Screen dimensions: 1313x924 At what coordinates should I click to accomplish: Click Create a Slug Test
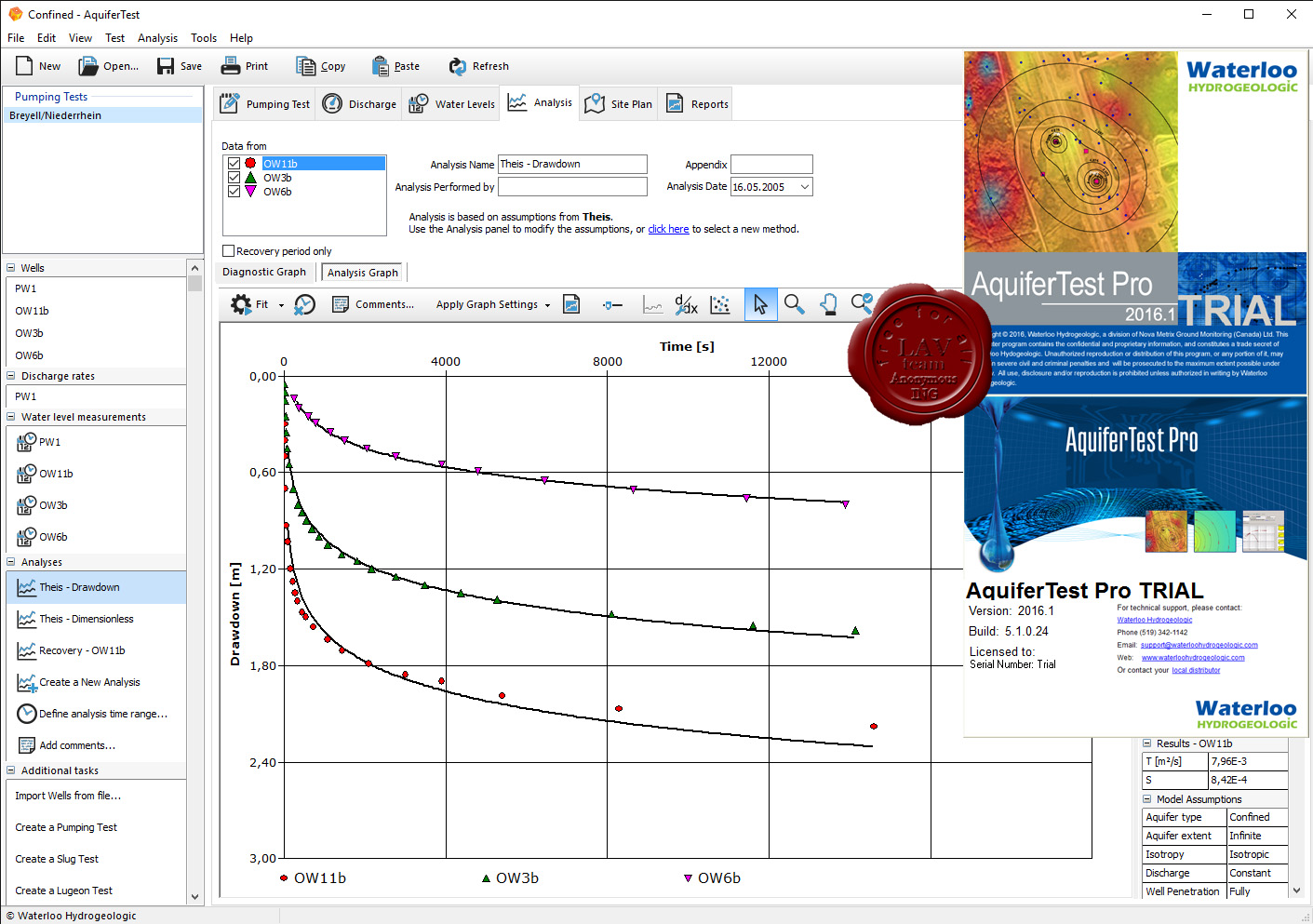click(x=57, y=859)
